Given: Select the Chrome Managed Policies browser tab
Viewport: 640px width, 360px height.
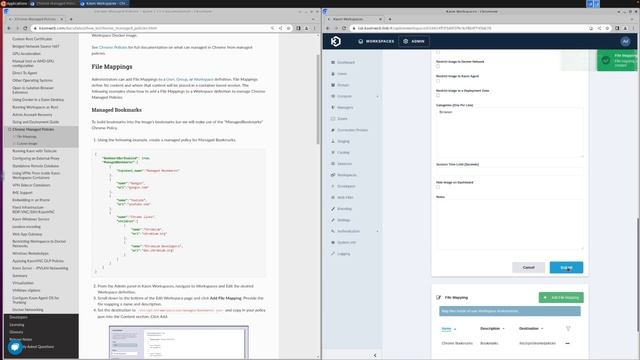Looking at the screenshot, I should 36,19.
